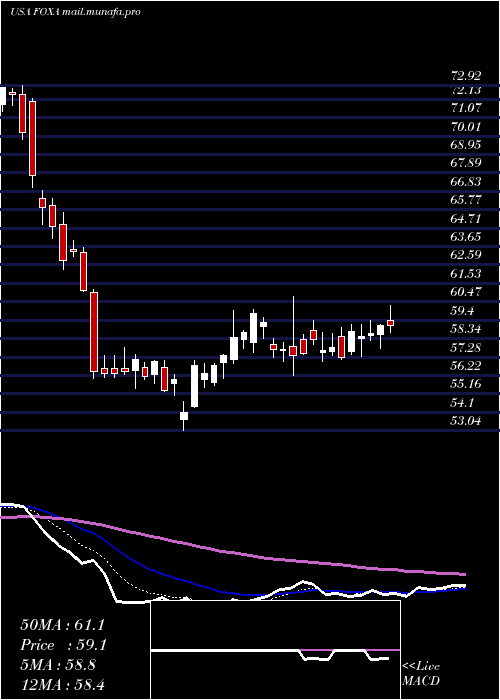Click the 55.16 price axis label

click(x=466, y=385)
